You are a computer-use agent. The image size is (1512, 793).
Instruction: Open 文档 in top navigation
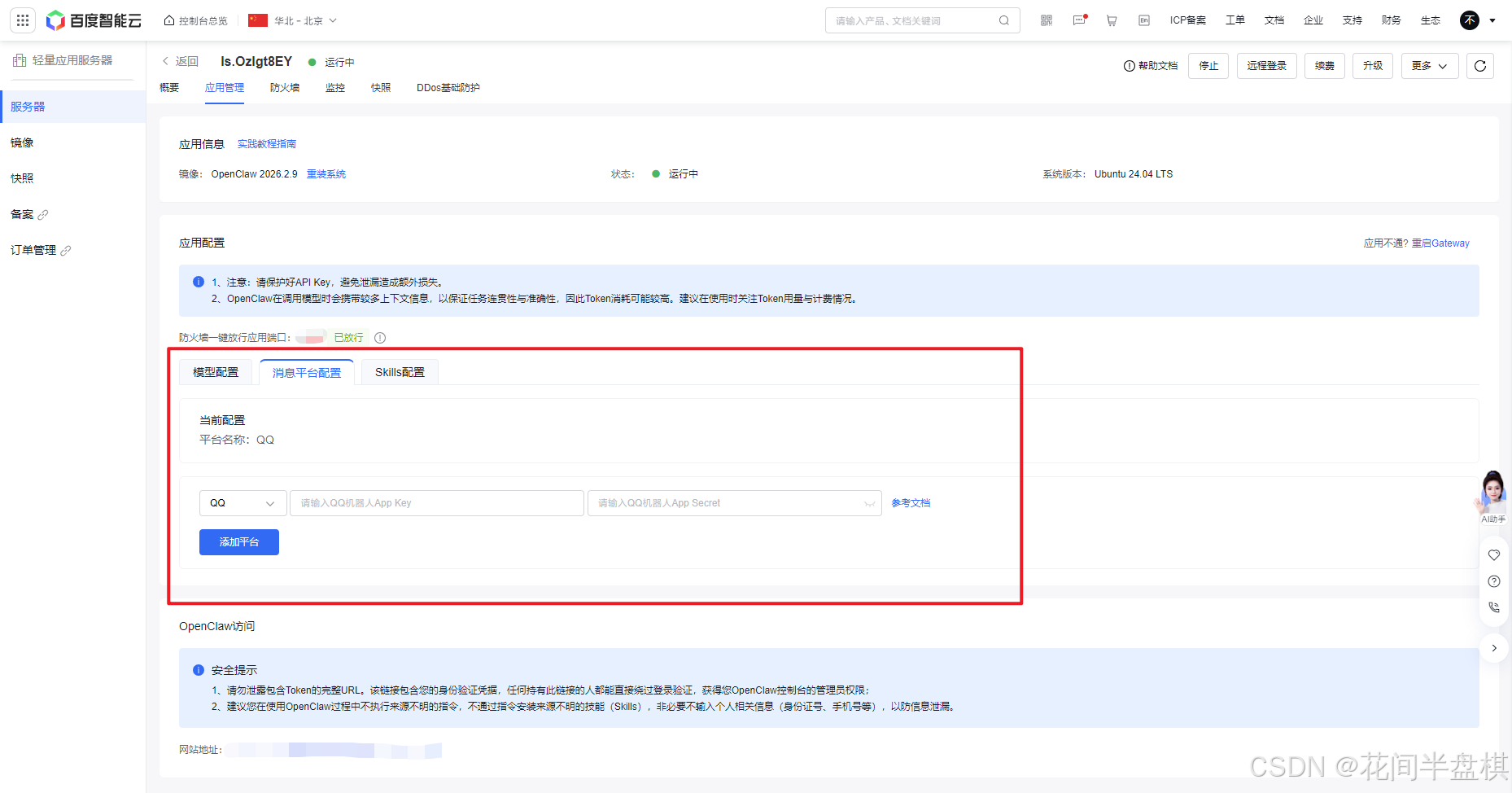[x=1274, y=20]
